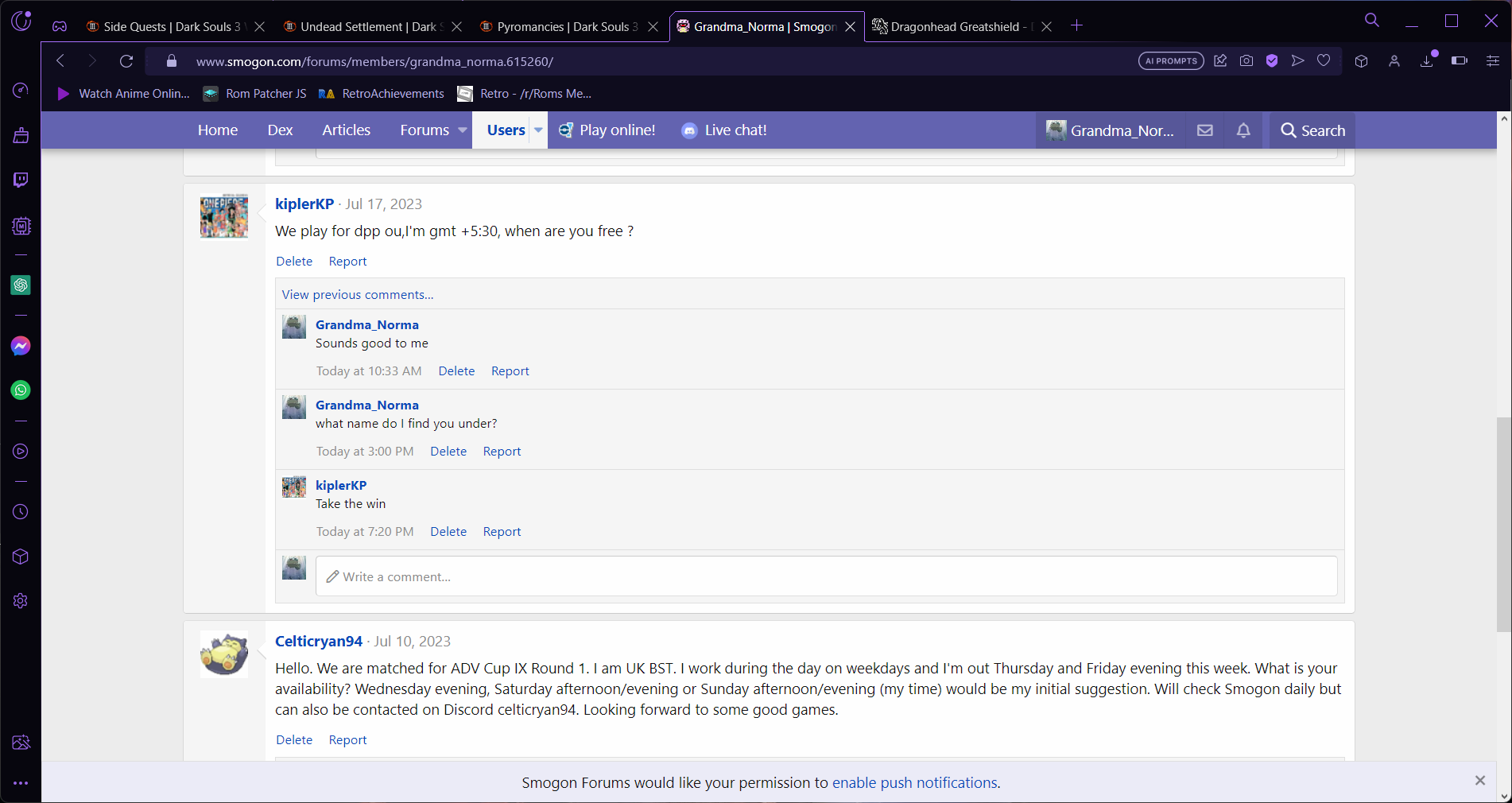Open the Articles nav item
The image size is (1512, 803).
point(347,130)
